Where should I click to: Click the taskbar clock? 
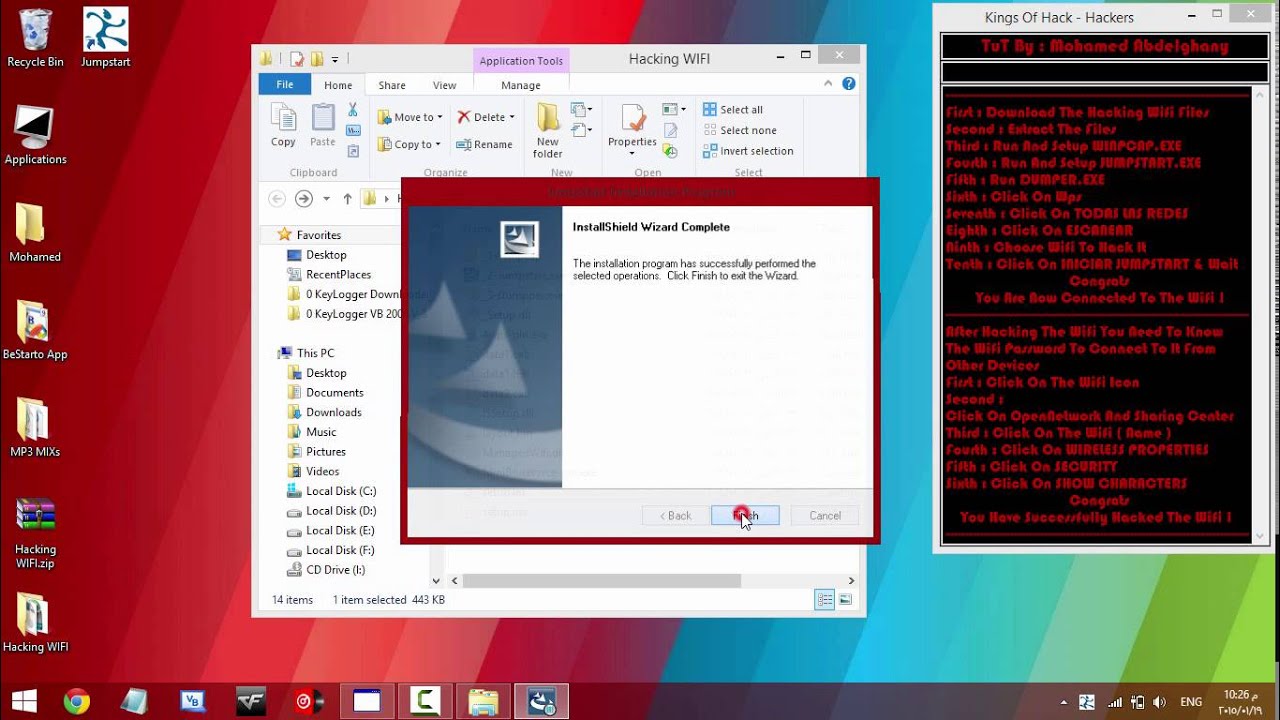pyautogui.click(x=1241, y=701)
